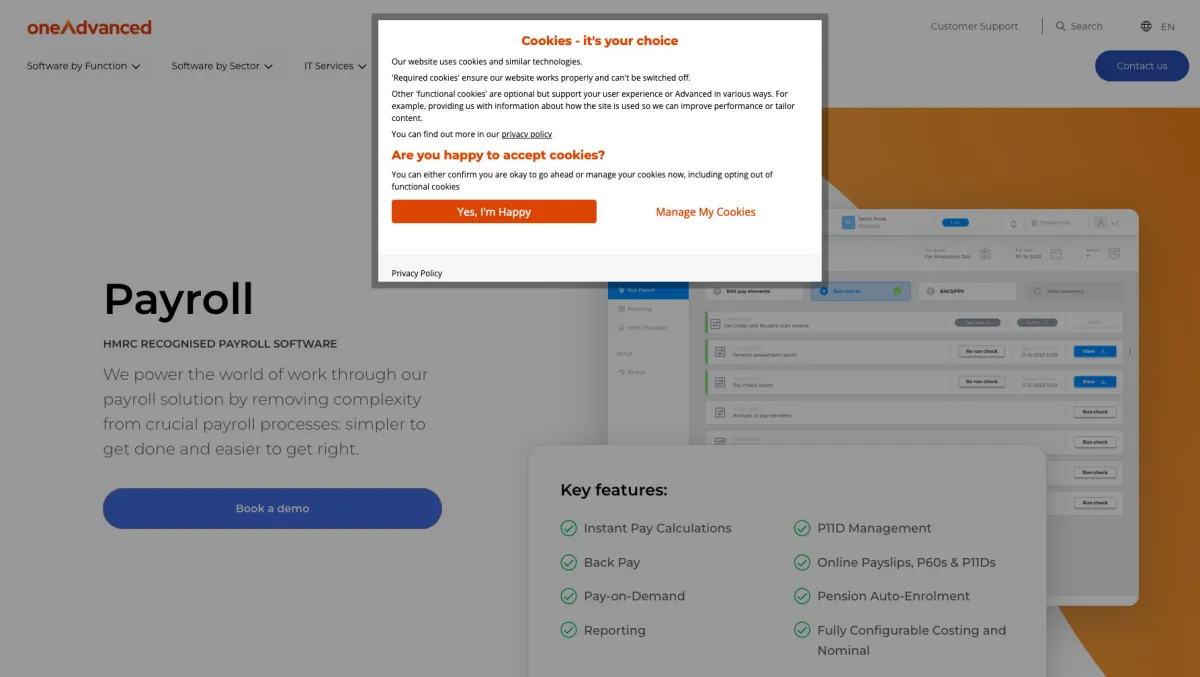
Task: Click the Payroll page heading
Action: coord(179,299)
